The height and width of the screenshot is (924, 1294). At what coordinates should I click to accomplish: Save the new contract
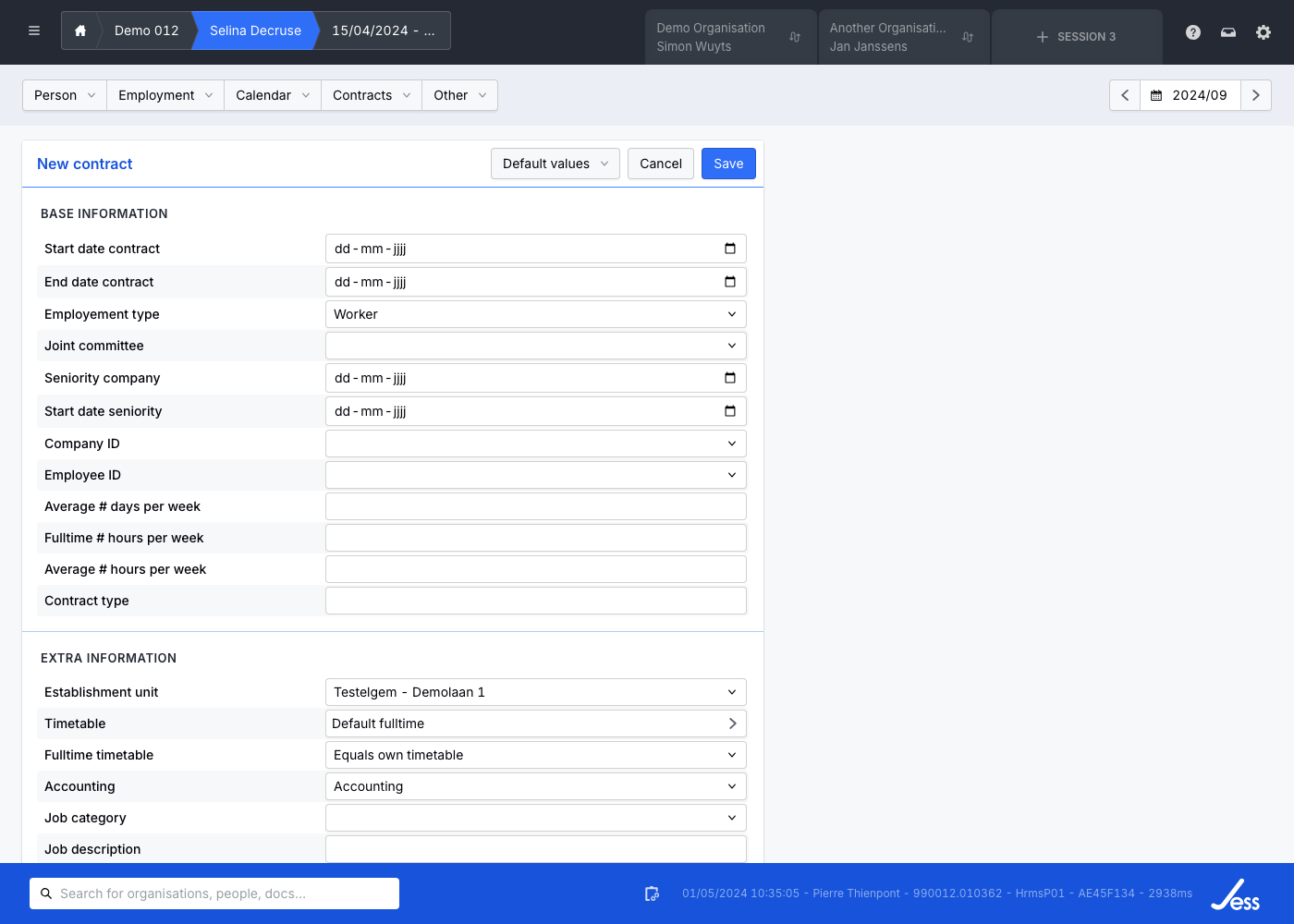pos(728,164)
